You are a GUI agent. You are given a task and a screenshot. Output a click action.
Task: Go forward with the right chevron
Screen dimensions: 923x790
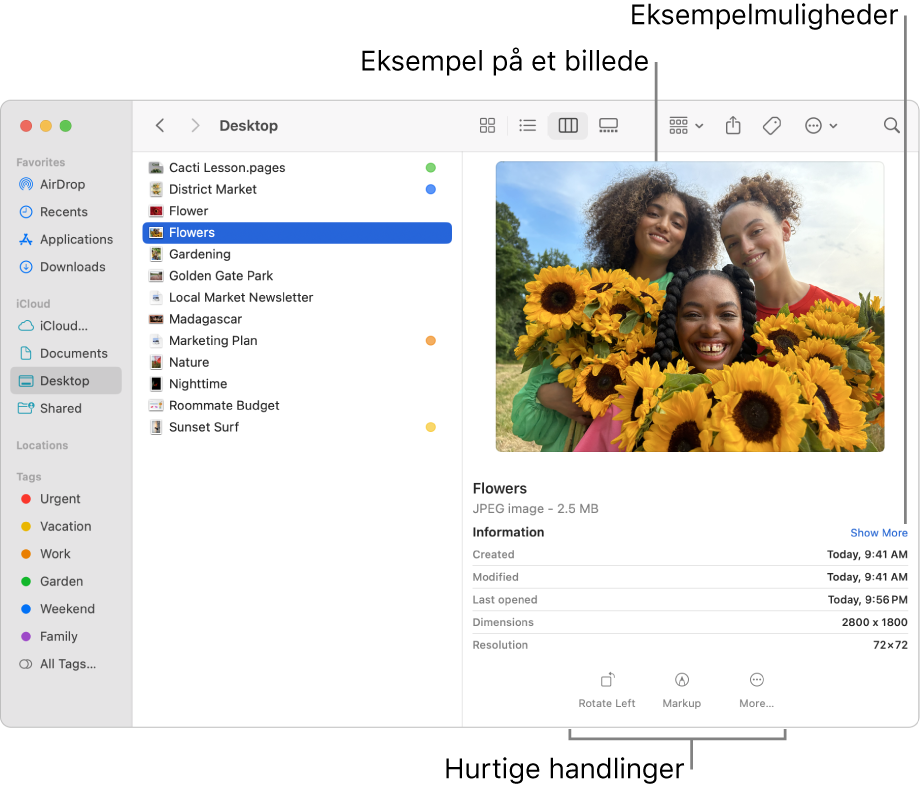(x=195, y=125)
